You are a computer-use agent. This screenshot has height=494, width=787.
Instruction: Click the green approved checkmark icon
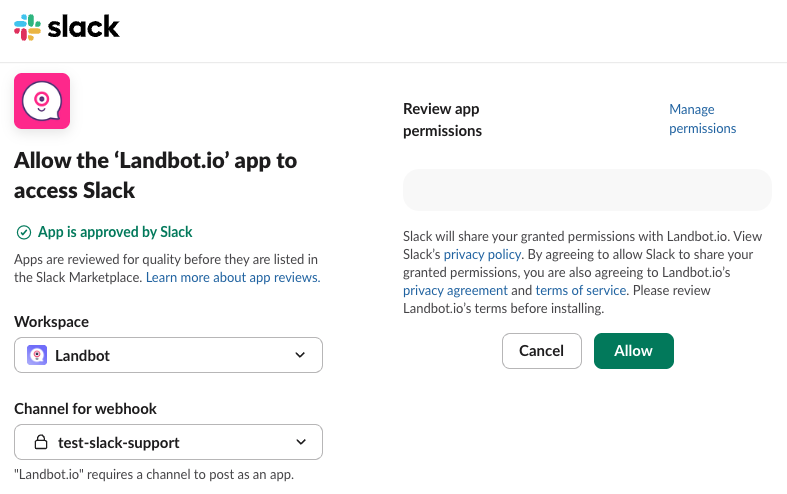pyautogui.click(x=24, y=232)
